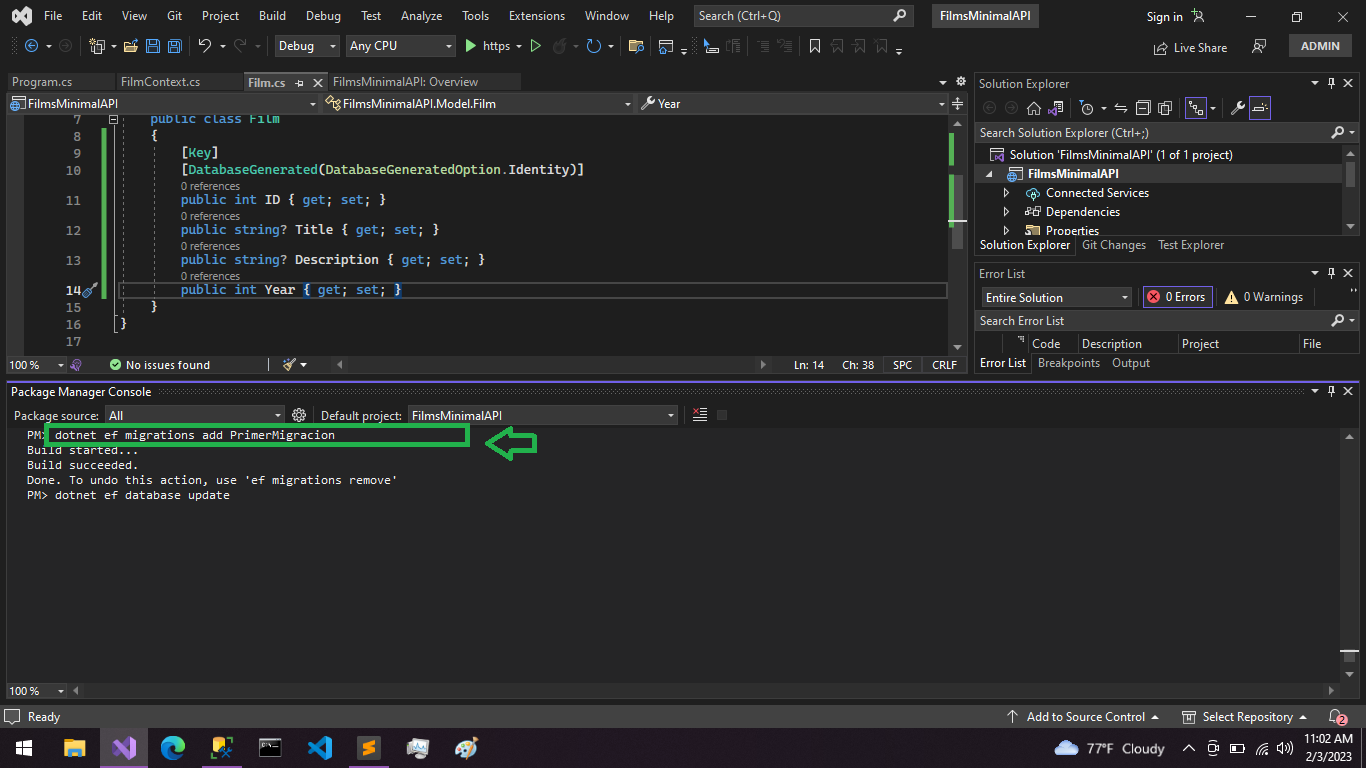Open Package source settings gear

[x=298, y=415]
